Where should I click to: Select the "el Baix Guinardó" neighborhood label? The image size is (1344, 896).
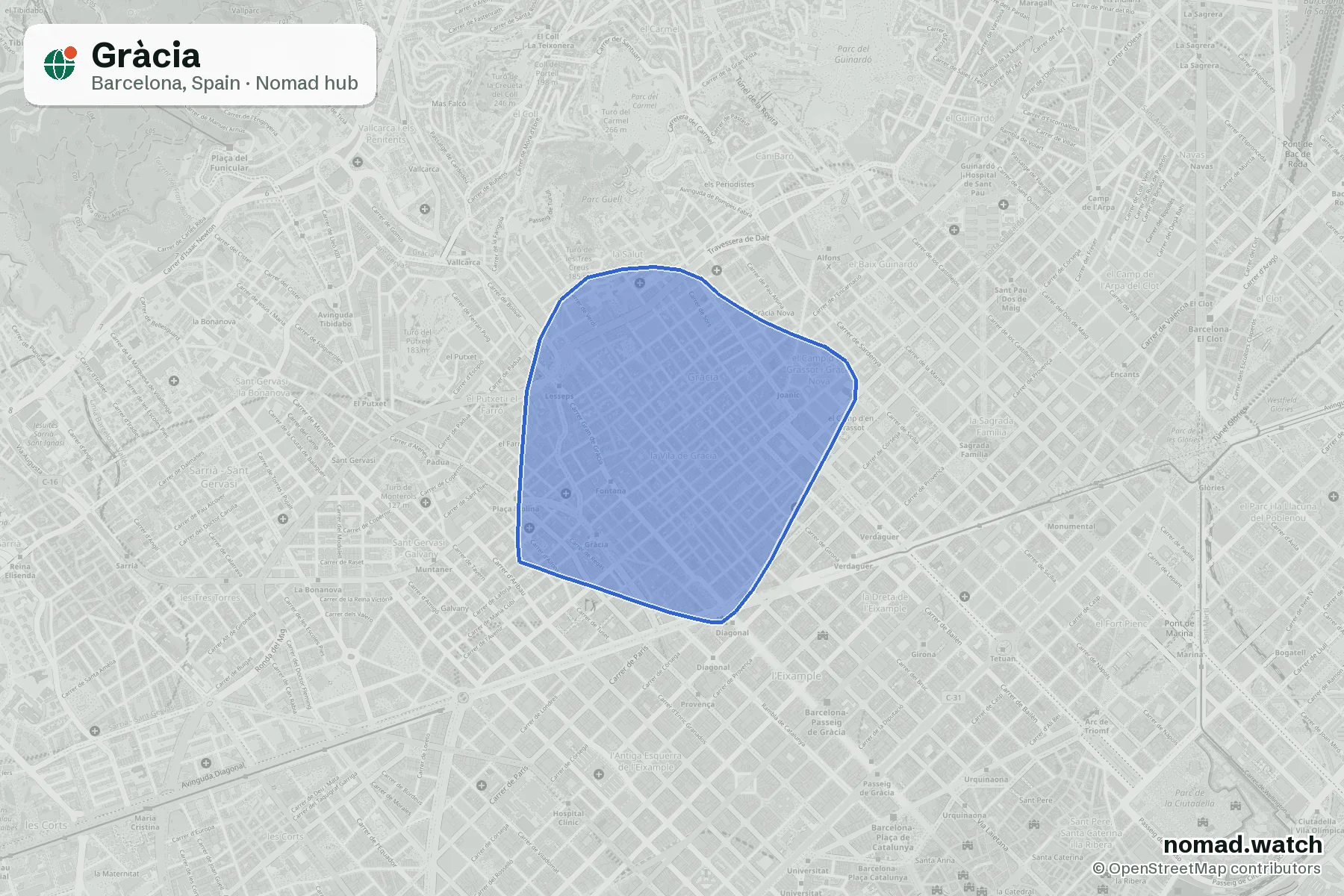click(x=882, y=264)
